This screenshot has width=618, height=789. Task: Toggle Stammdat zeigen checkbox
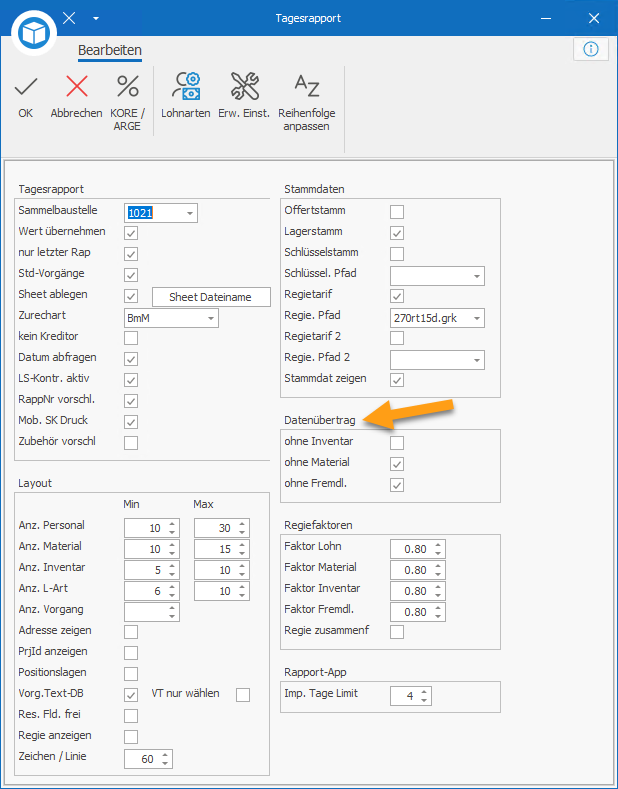coord(397,380)
